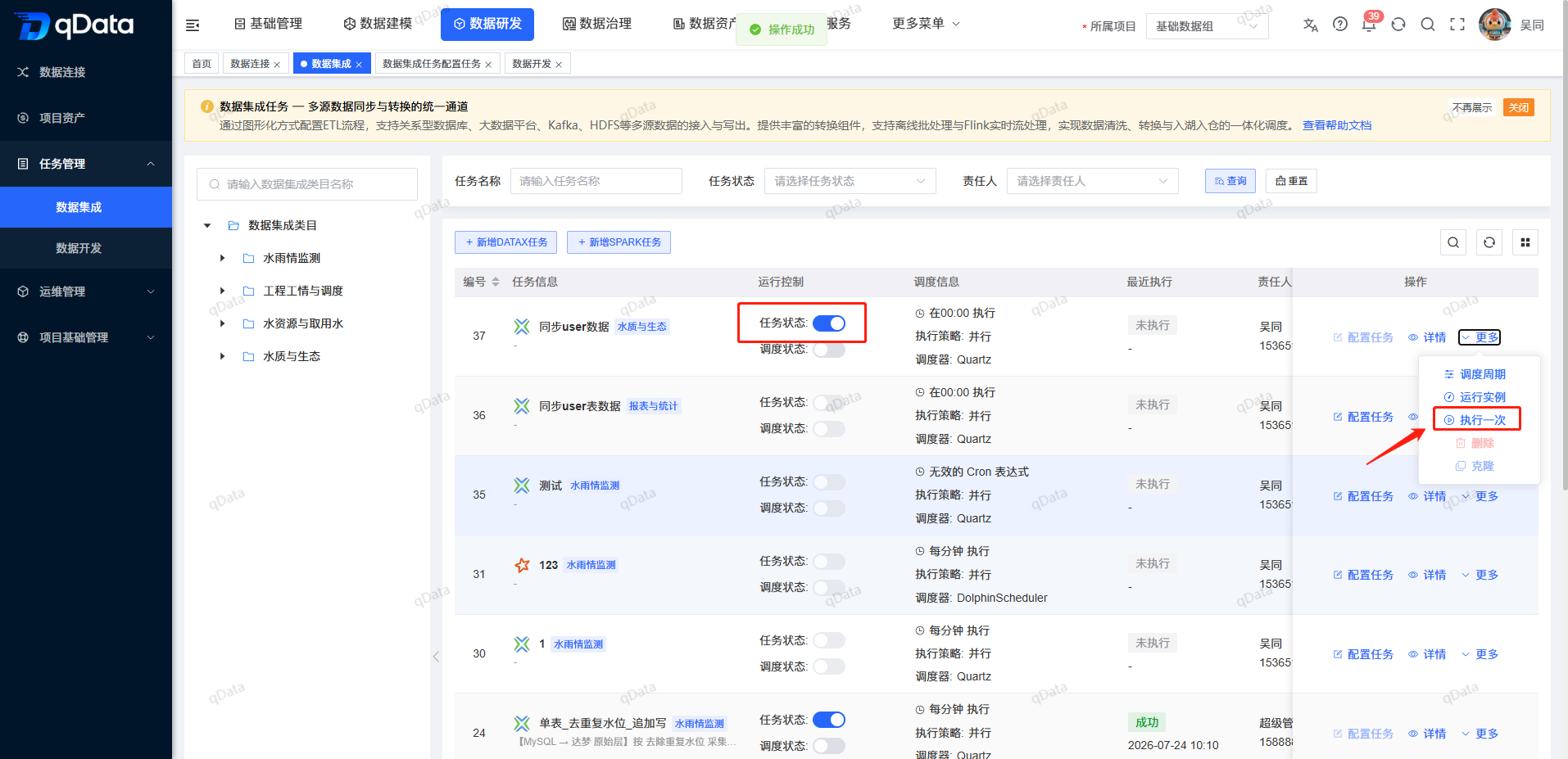This screenshot has height=759, width=1568.
Task: Select 执行一次 from the dropdown menu
Action: coord(1475,420)
